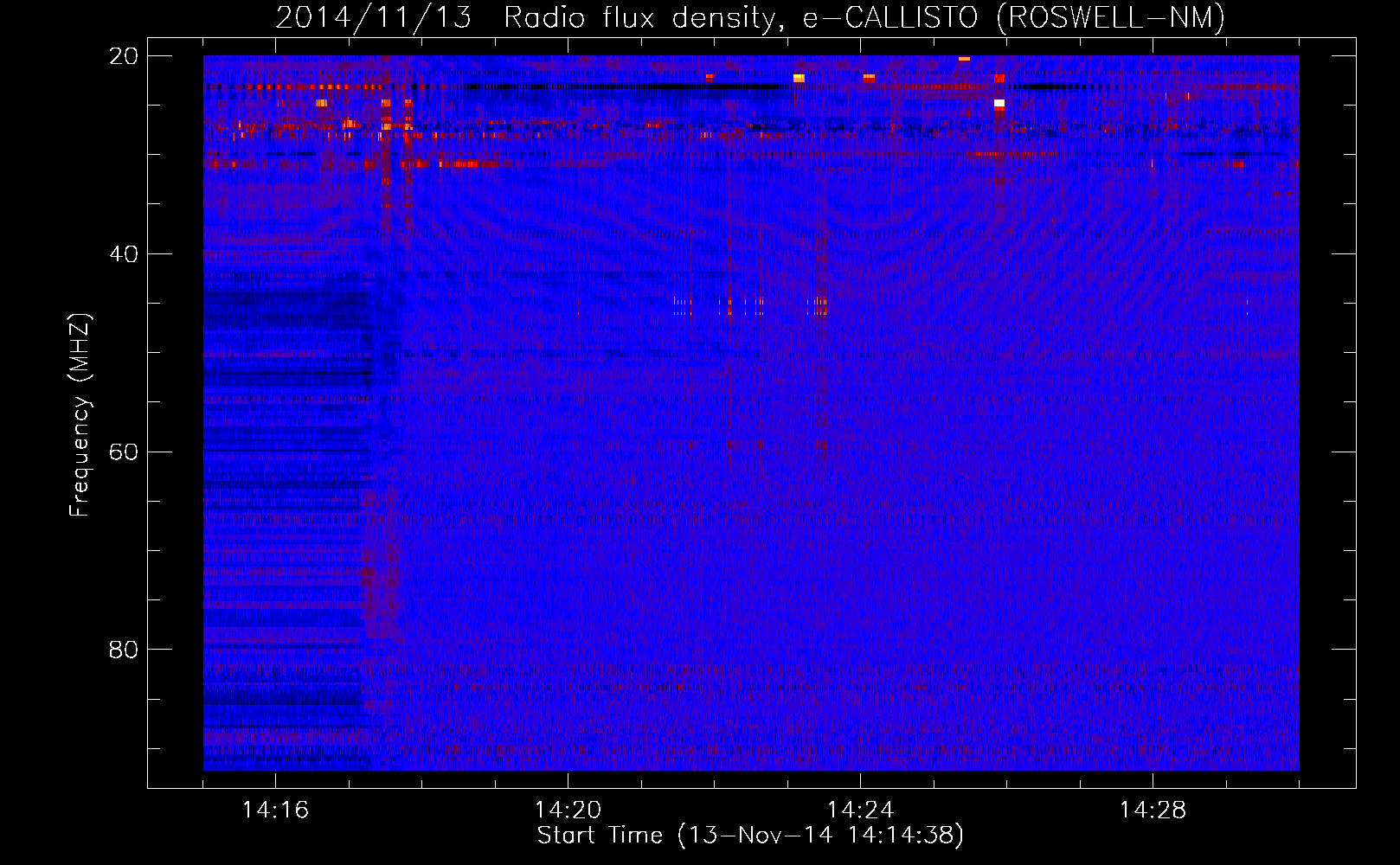Select the y-axis label 'Frequency (MHZ)'
Image resolution: width=1400 pixels, height=865 pixels.
coord(80,415)
